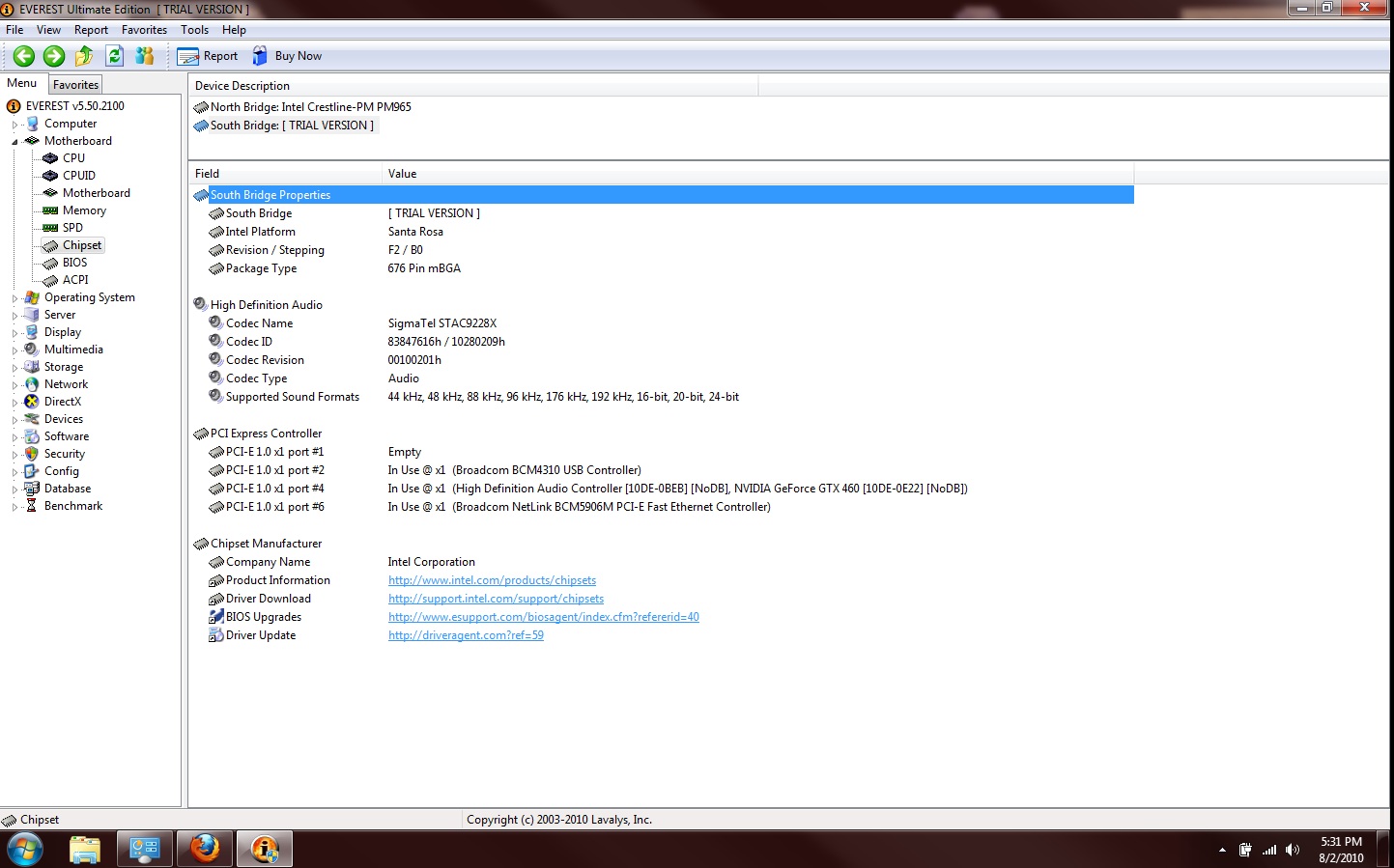Click the green Forward arrow toolbar icon

[54, 56]
